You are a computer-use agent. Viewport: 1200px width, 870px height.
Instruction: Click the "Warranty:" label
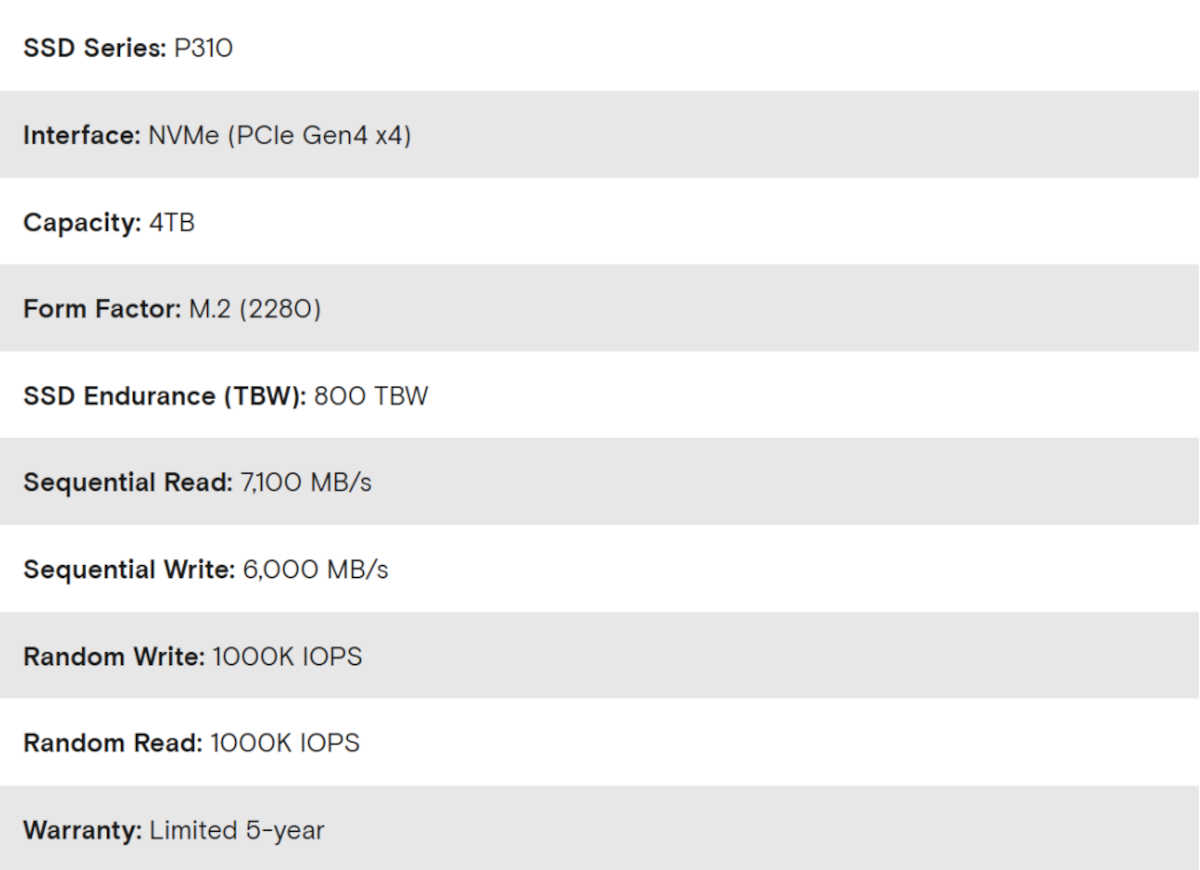click(82, 831)
